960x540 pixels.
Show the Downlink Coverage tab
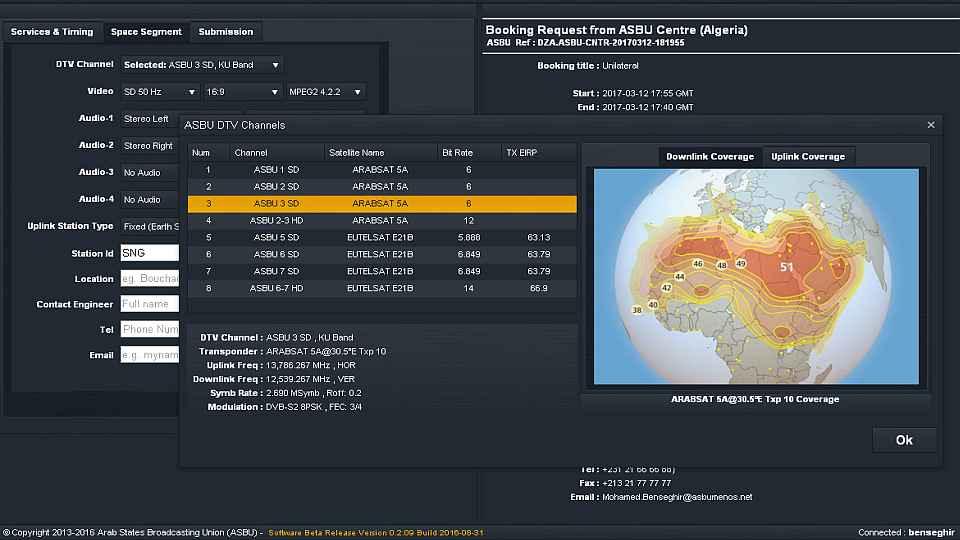pyautogui.click(x=710, y=157)
